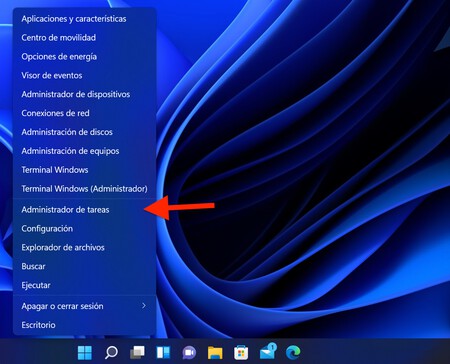Open Administración de equipos
The height and width of the screenshot is (364, 450).
pyautogui.click(x=84, y=151)
